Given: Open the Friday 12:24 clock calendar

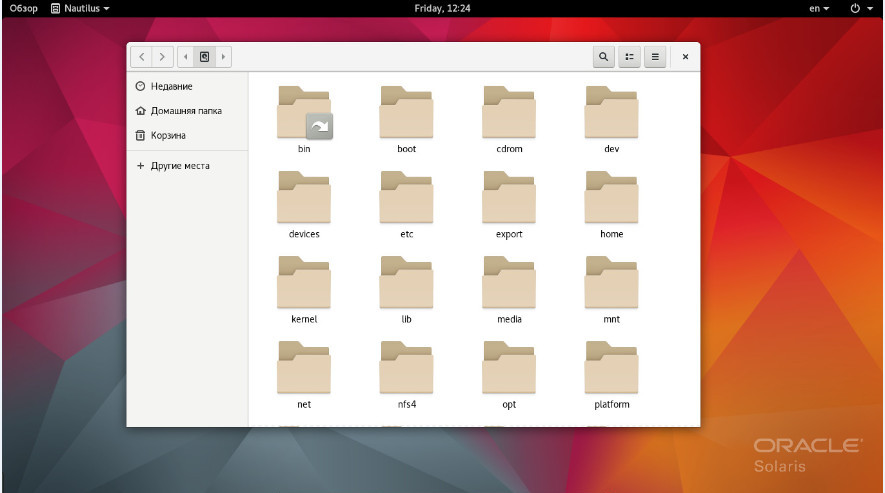Looking at the screenshot, I should coord(442,8).
